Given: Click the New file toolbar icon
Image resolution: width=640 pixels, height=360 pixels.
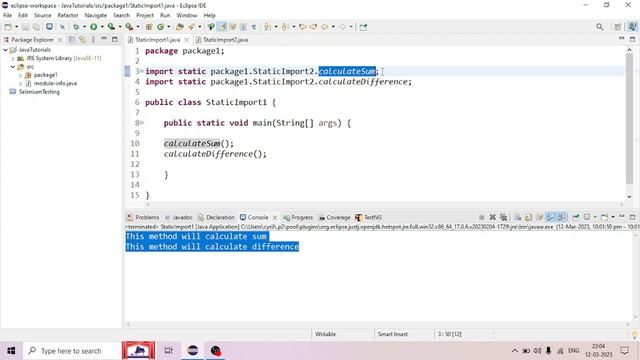Looking at the screenshot, I should pos(8,27).
